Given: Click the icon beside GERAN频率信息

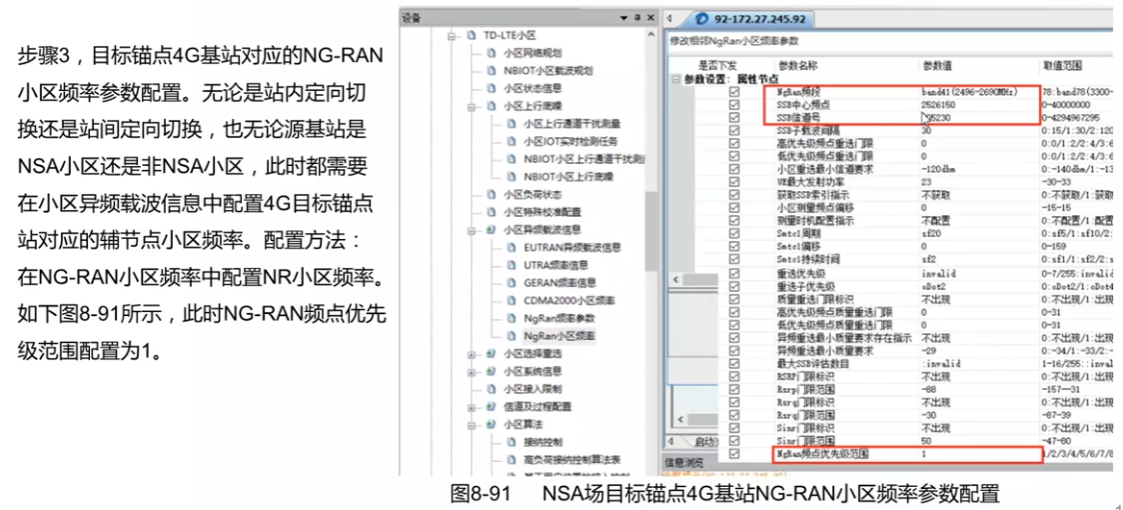Looking at the screenshot, I should click(x=511, y=282).
